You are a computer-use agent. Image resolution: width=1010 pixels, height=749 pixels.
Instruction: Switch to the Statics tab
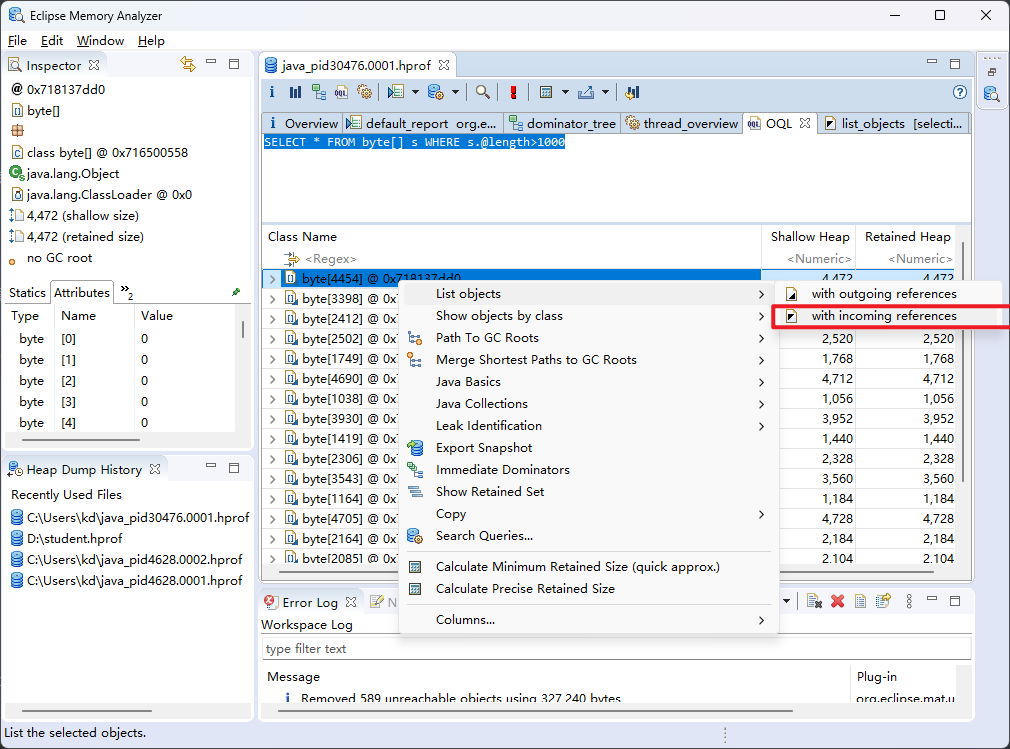click(27, 292)
